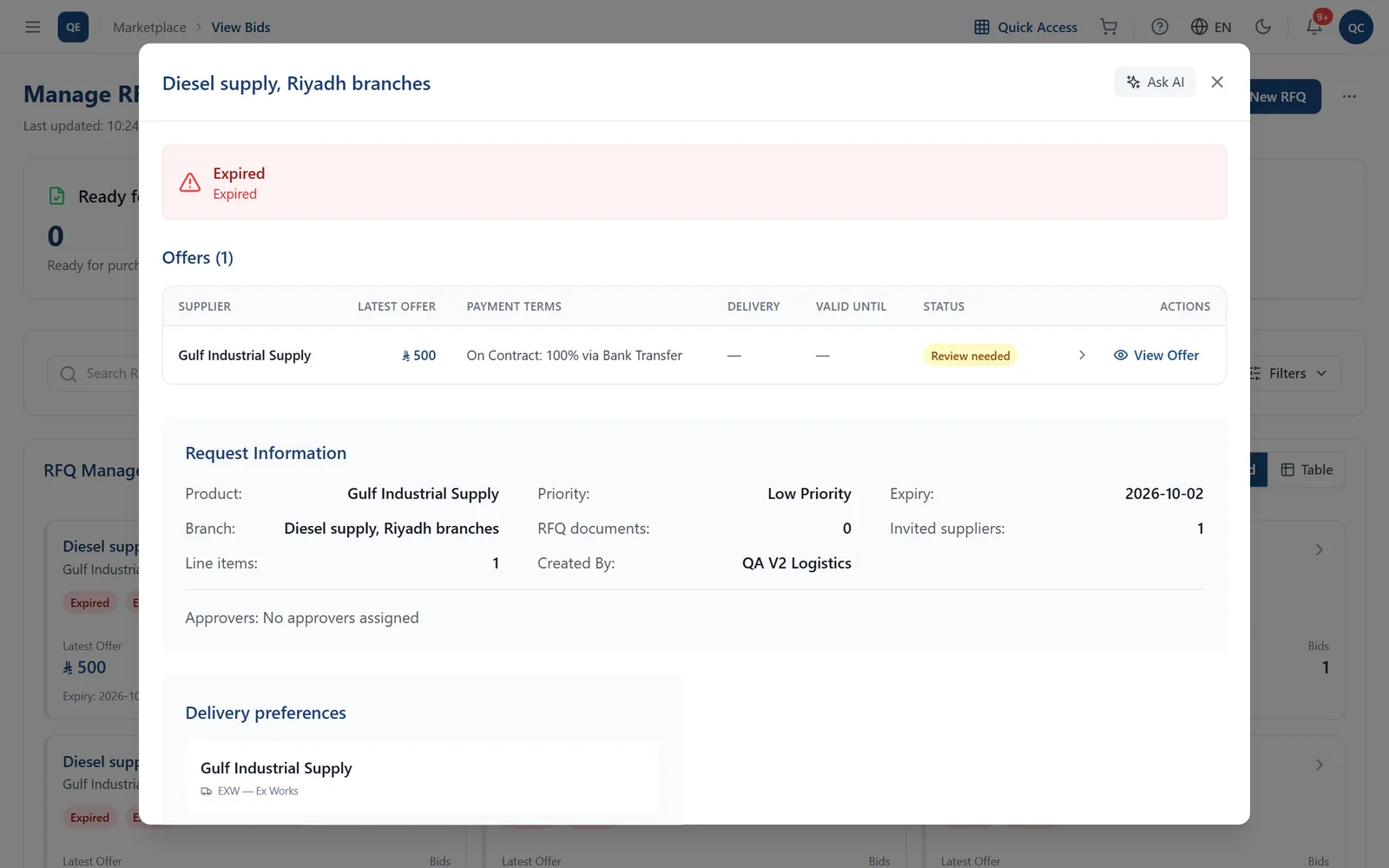Click the Low Priority value
Viewport: 1389px width, 868px height.
pyautogui.click(x=809, y=494)
